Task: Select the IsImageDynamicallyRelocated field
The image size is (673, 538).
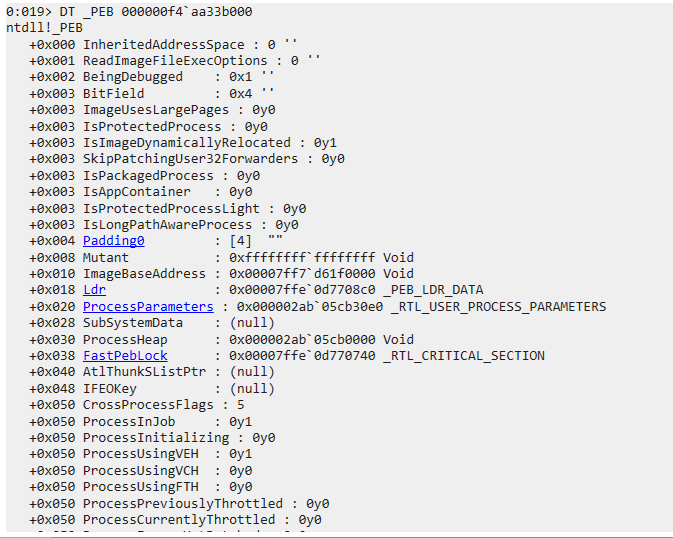Action: (x=183, y=143)
